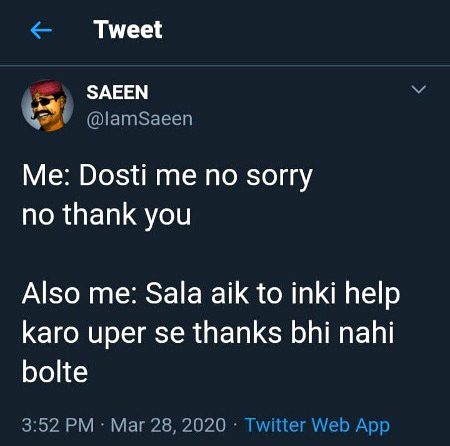
Task: Open the SAEEN display name
Action: 117,92
